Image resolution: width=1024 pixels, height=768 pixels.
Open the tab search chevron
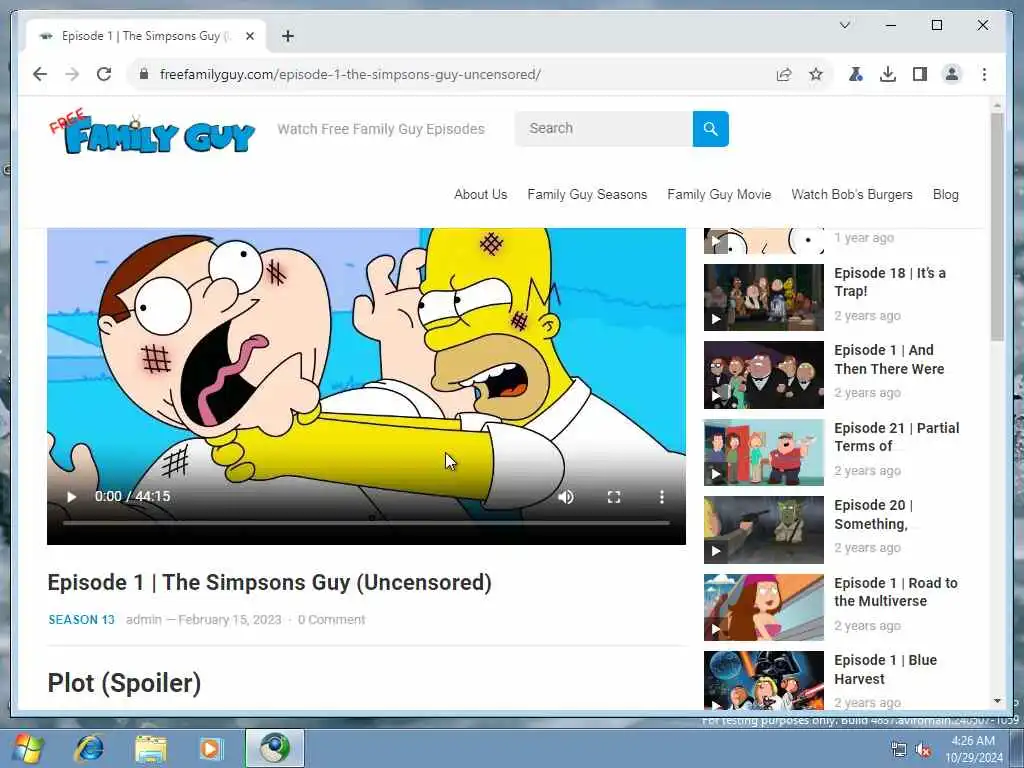pos(844,25)
